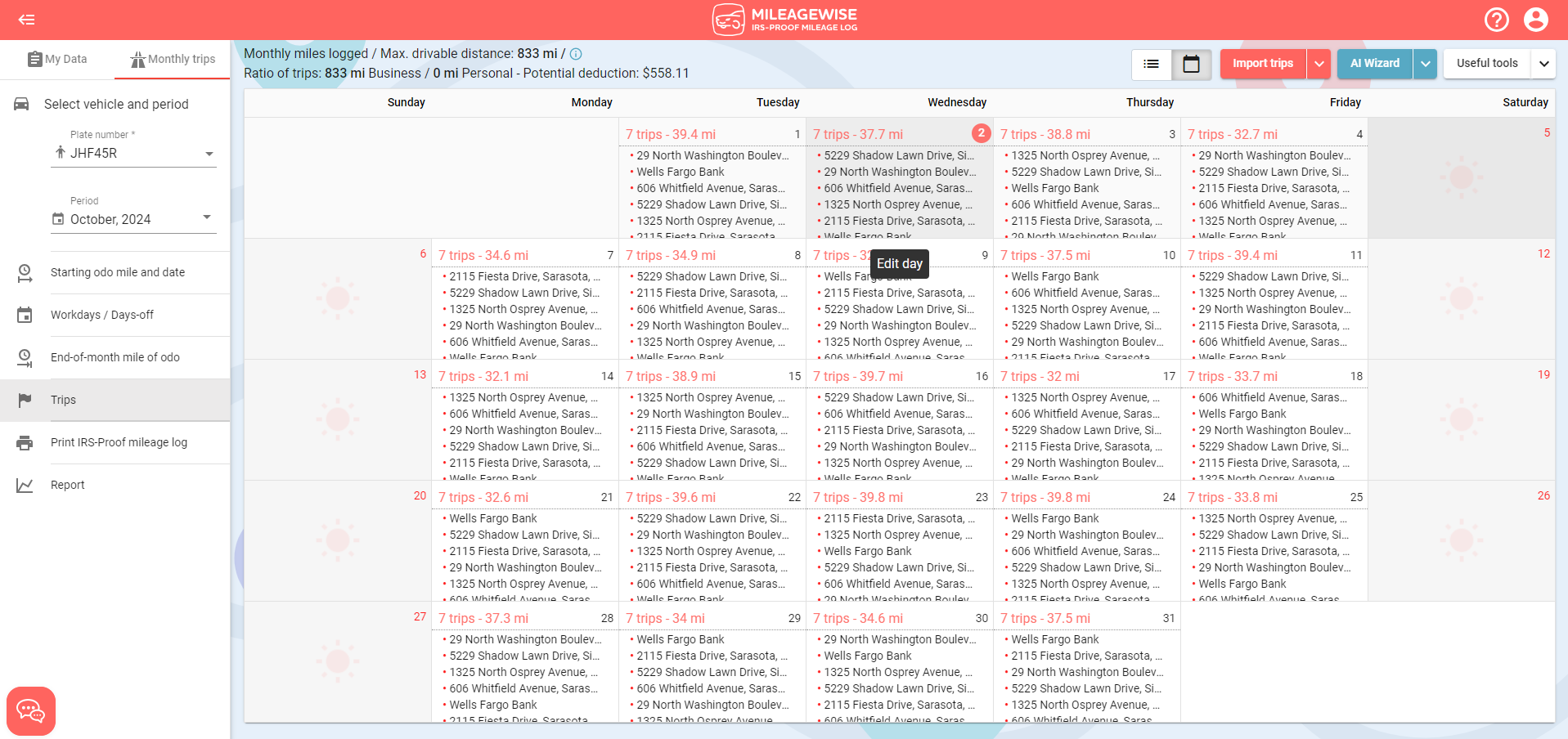
Task: Expand the plate number dropdown
Action: pos(209,153)
